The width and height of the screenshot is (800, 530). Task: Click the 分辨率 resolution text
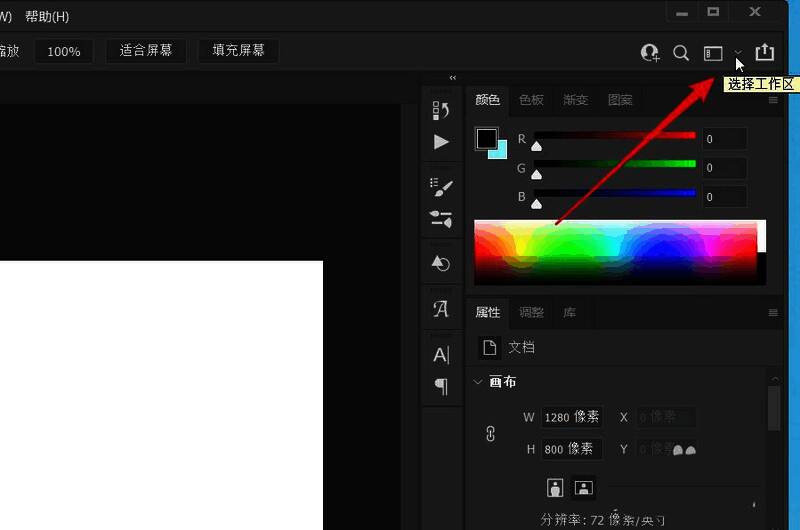pyautogui.click(x=603, y=520)
